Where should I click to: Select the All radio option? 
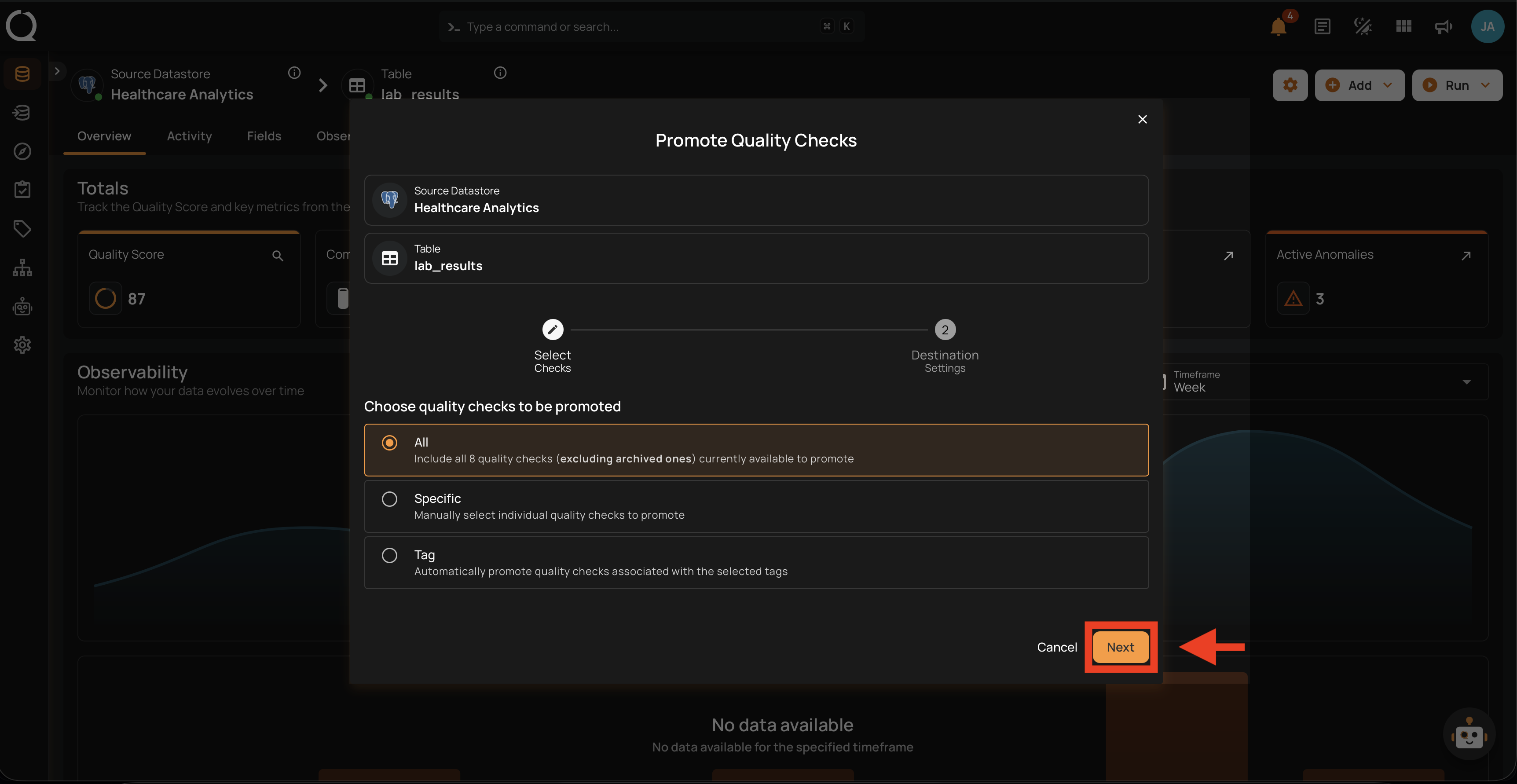tap(389, 443)
